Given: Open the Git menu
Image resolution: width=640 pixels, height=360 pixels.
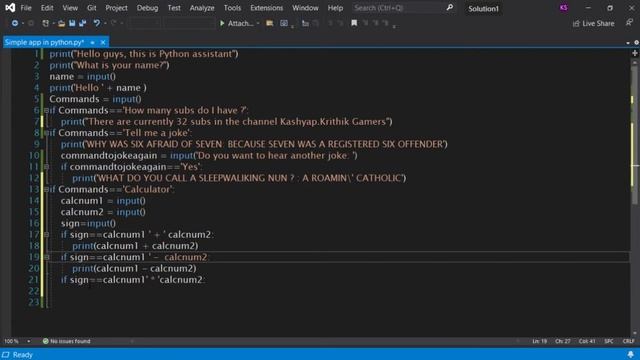Looking at the screenshot, I should (x=91, y=8).
